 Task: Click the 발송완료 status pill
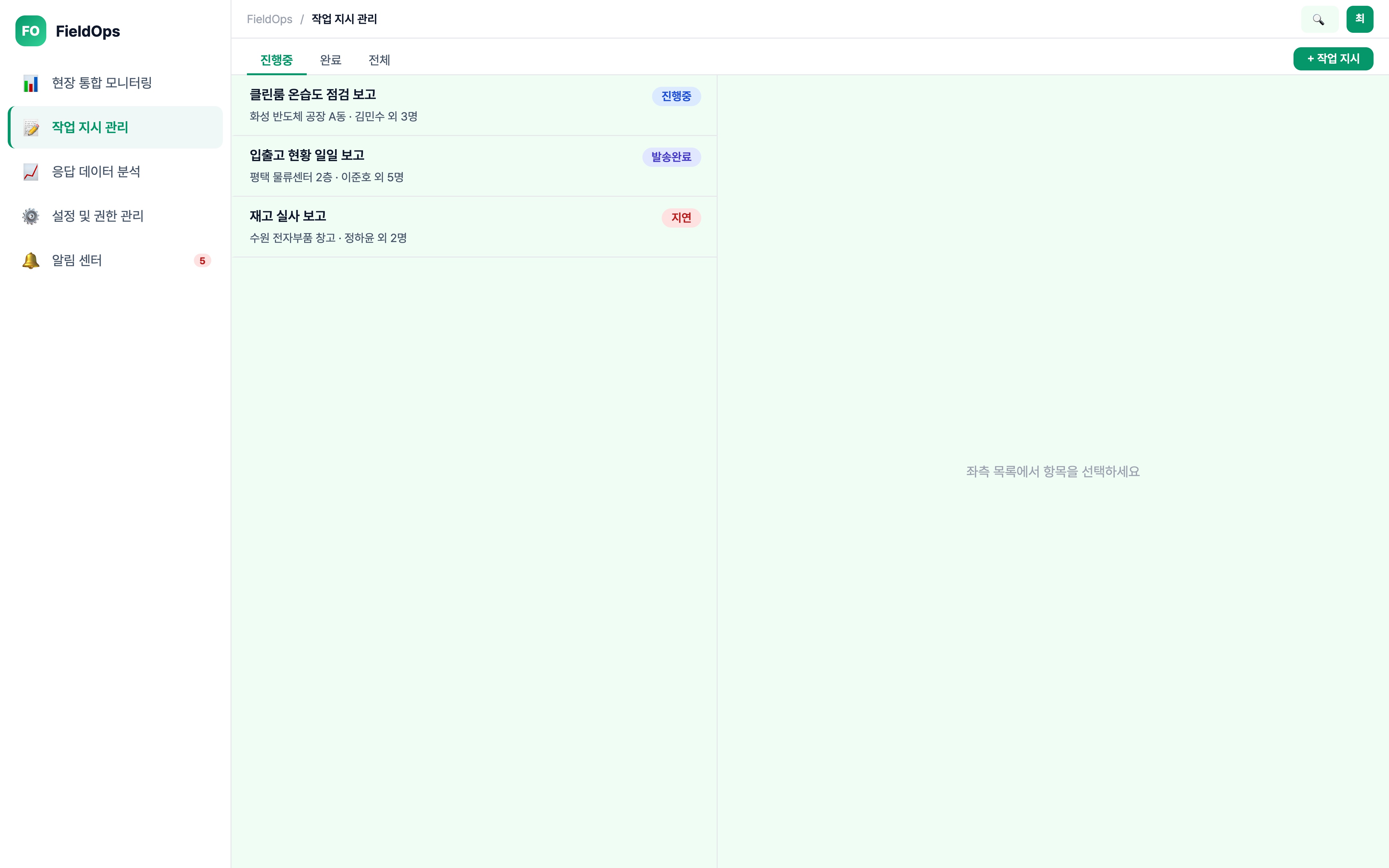[671, 157]
